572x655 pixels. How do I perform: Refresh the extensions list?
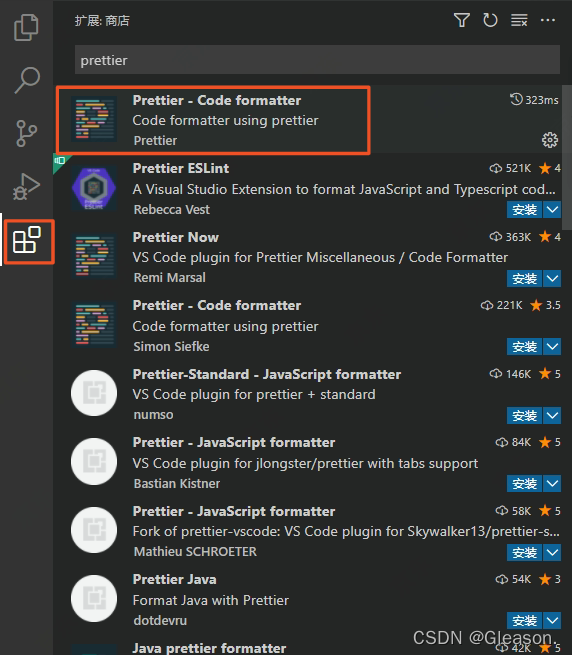pos(490,20)
